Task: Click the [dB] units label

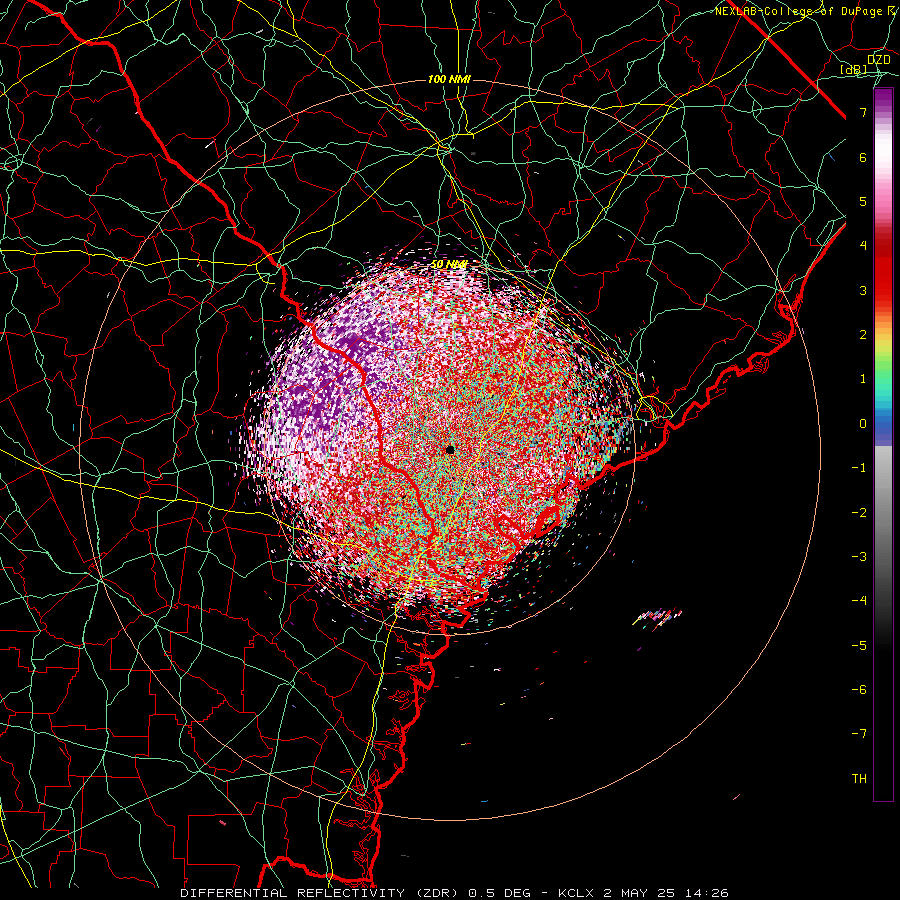Action: [854, 70]
